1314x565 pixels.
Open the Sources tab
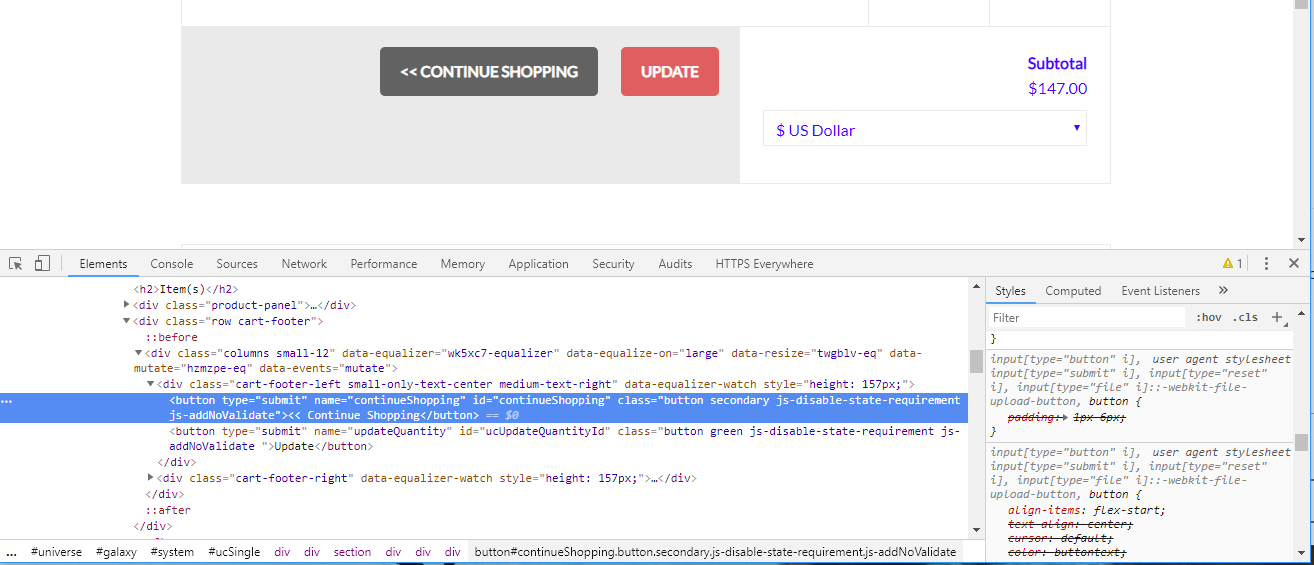pyautogui.click(x=237, y=264)
